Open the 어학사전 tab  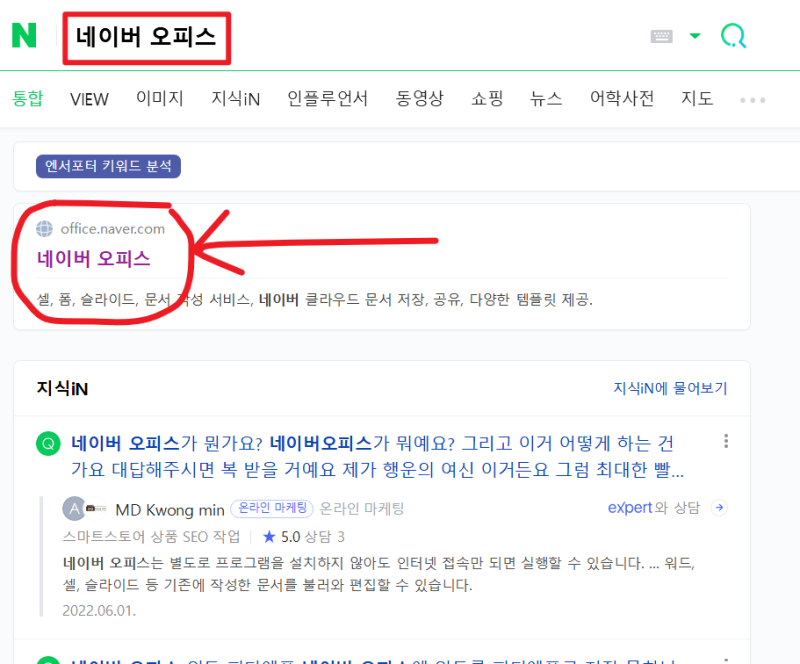(622, 98)
